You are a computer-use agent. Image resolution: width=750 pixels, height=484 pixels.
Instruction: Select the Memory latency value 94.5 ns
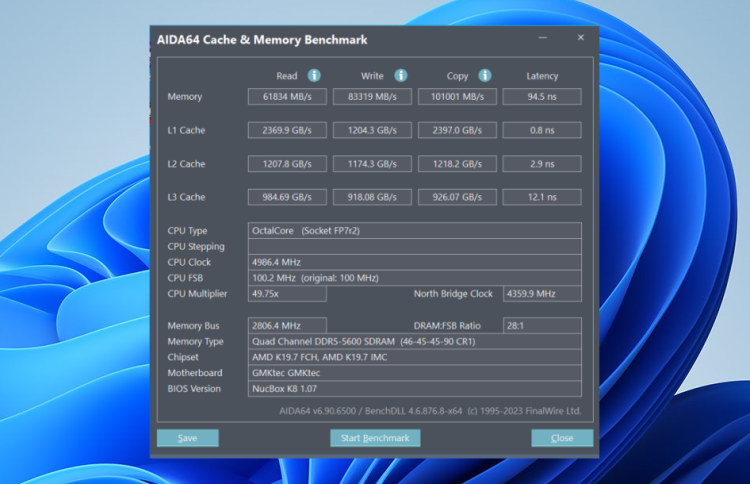click(542, 97)
